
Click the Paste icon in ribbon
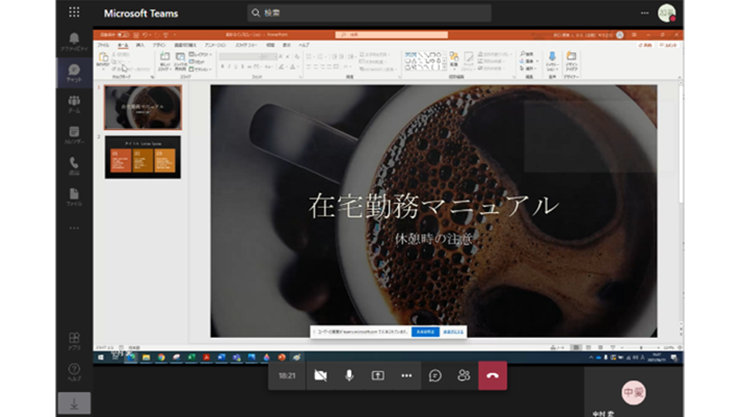click(x=103, y=58)
